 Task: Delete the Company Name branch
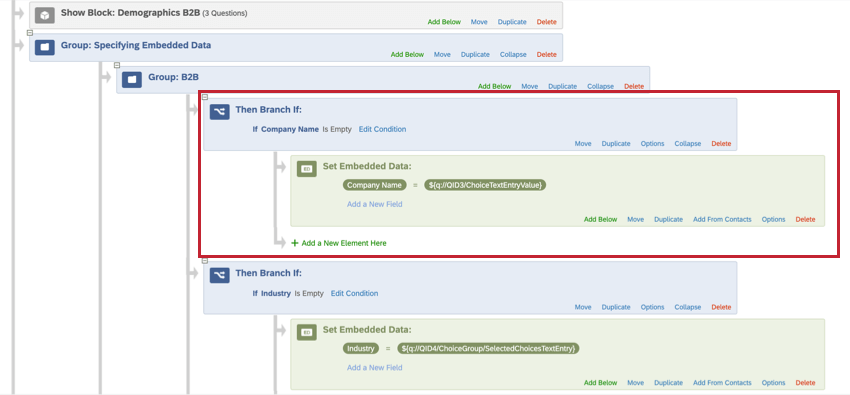click(721, 144)
